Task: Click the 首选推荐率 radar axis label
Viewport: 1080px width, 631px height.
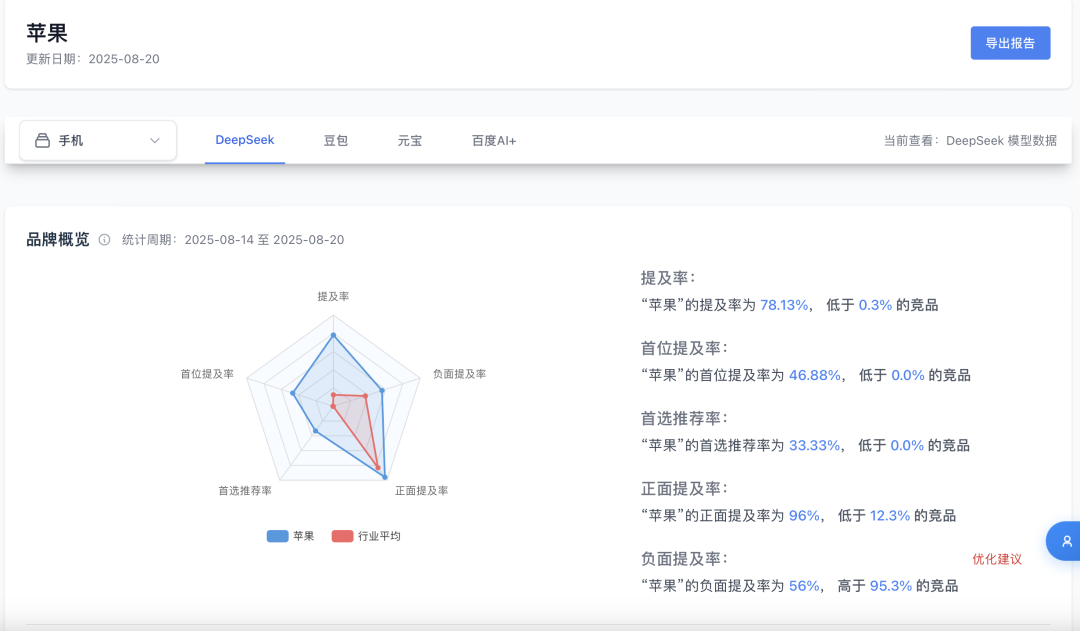Action: [x=245, y=490]
